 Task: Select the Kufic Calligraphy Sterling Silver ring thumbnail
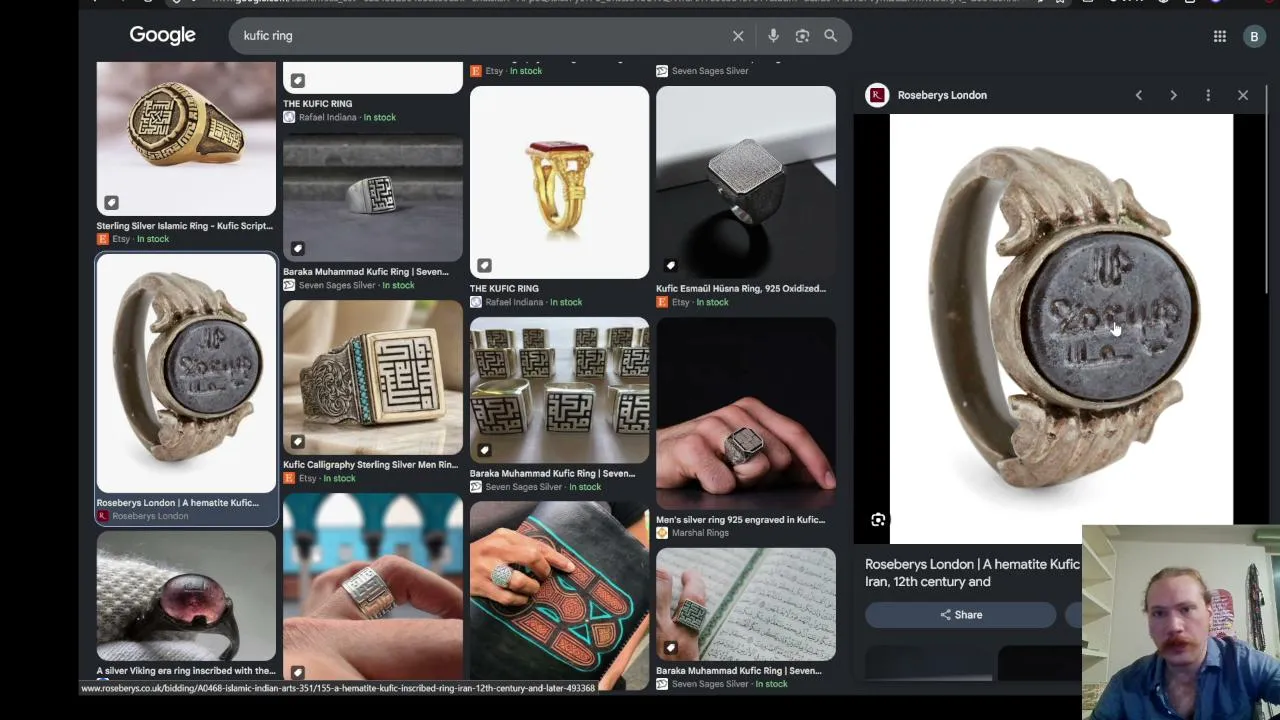(373, 378)
